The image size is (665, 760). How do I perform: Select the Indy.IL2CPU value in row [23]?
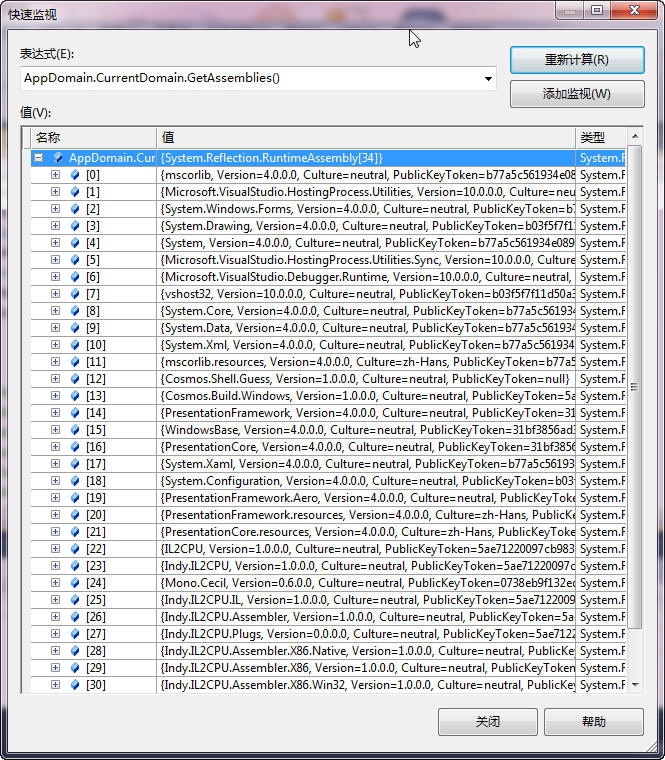366,566
